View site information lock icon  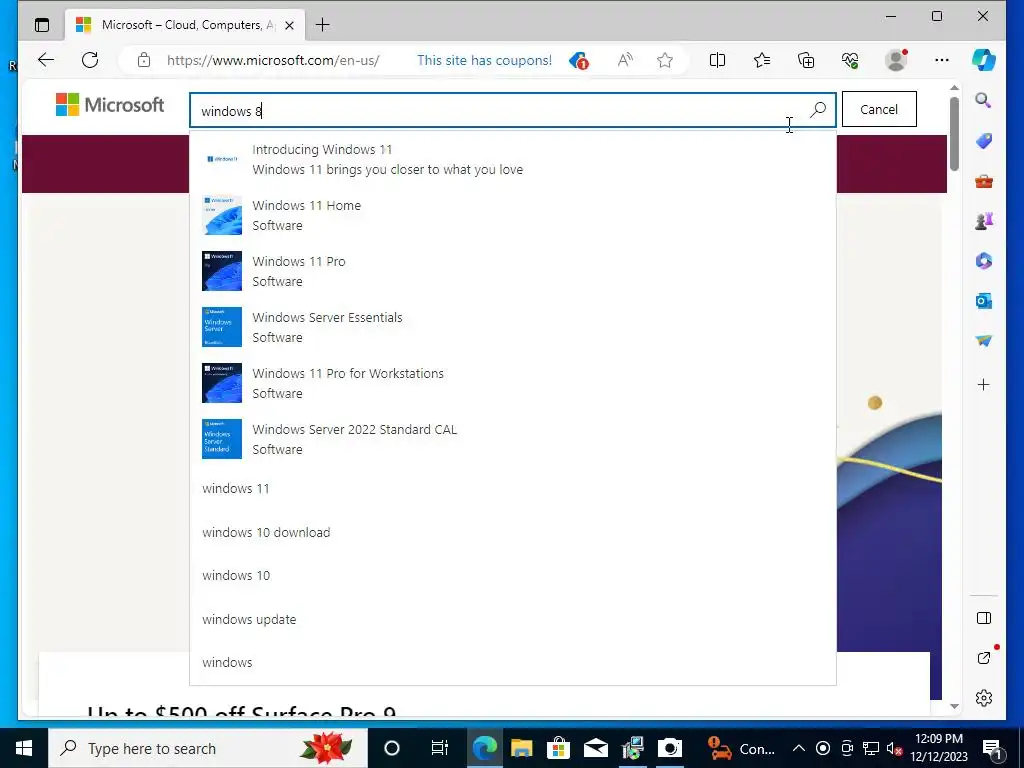click(x=144, y=60)
